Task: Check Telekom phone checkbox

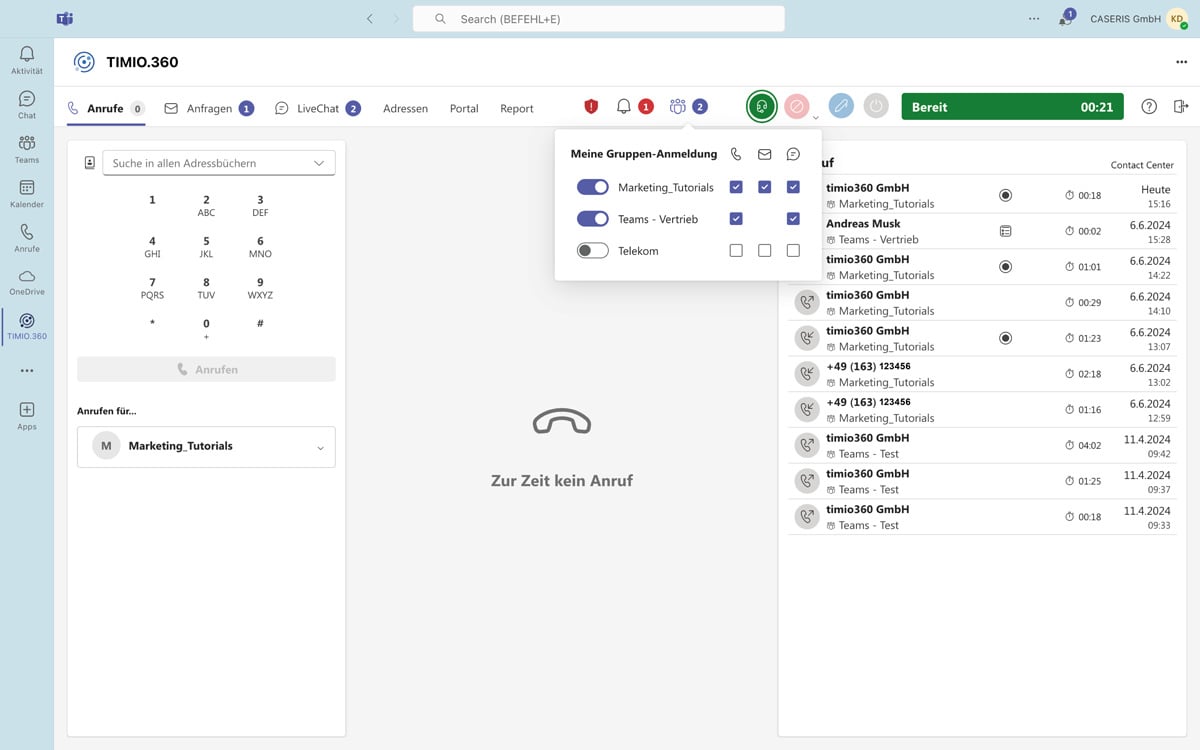Action: point(736,251)
